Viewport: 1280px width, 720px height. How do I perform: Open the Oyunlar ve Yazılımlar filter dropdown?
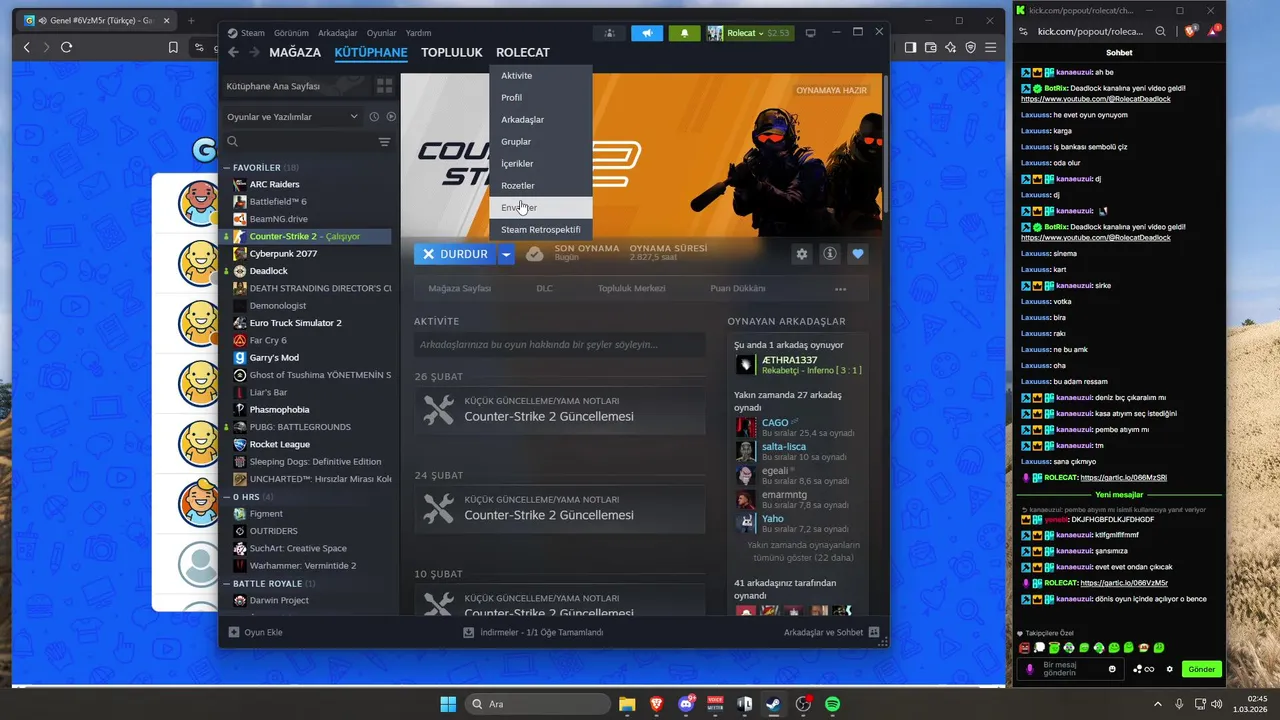point(293,117)
